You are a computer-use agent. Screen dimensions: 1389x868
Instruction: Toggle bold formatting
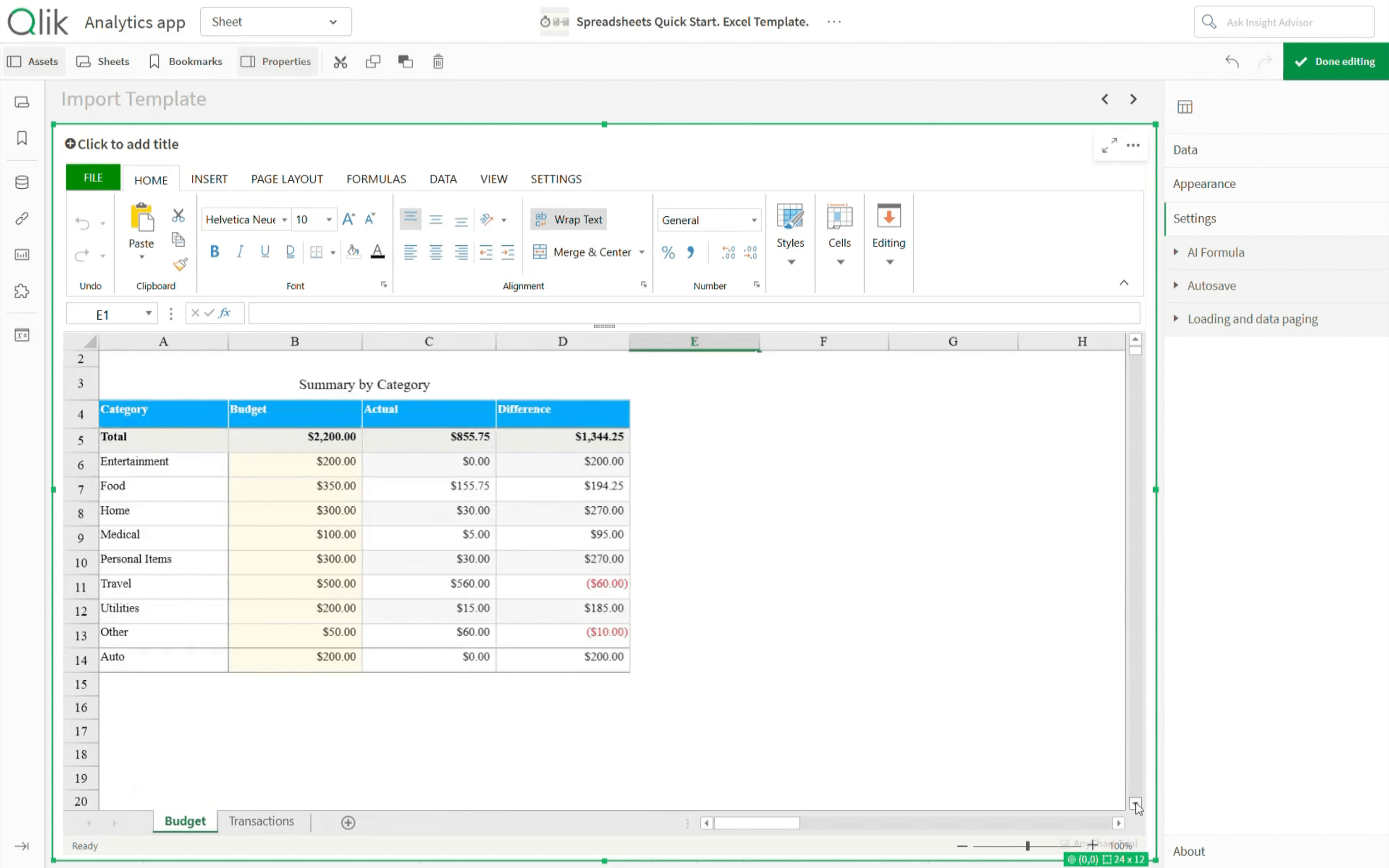(x=214, y=251)
